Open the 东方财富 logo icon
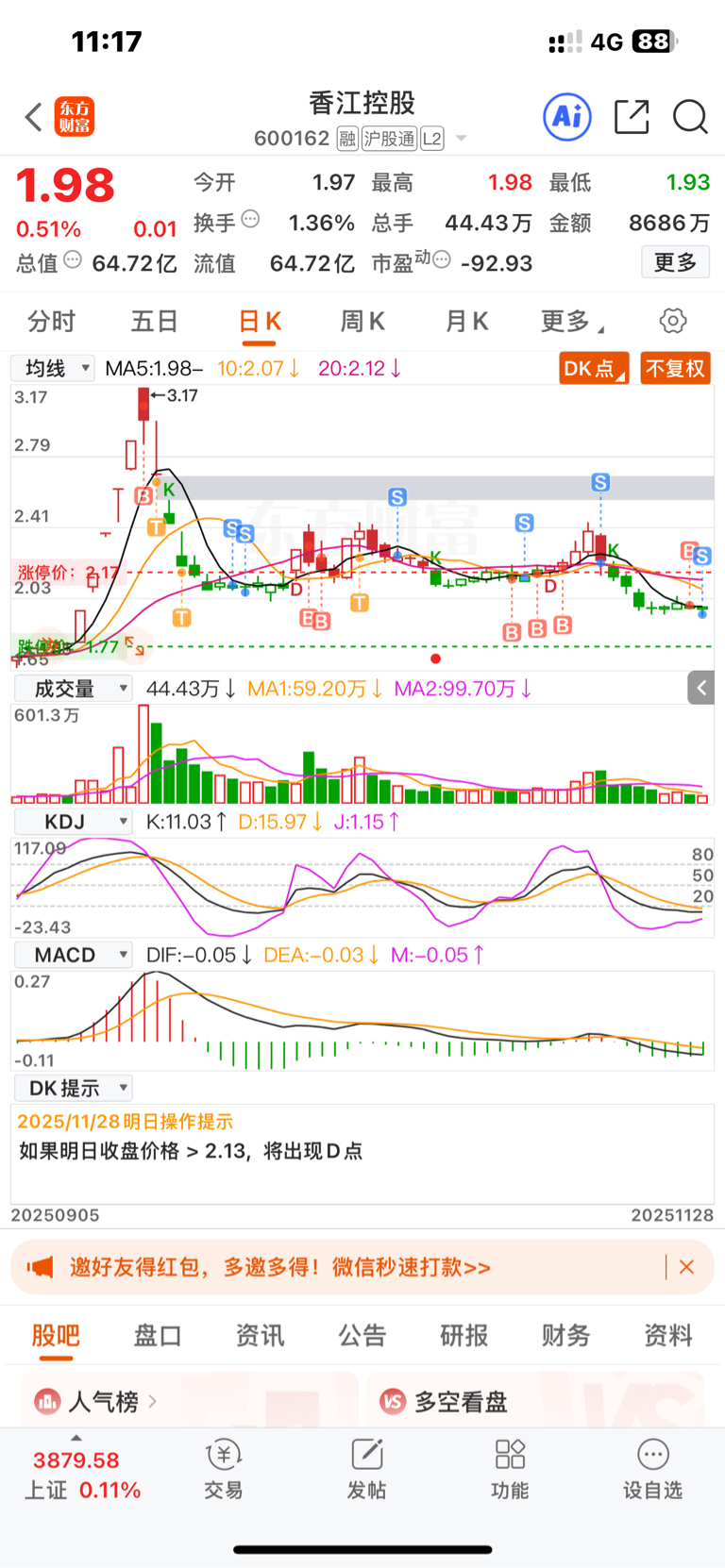 click(75, 117)
